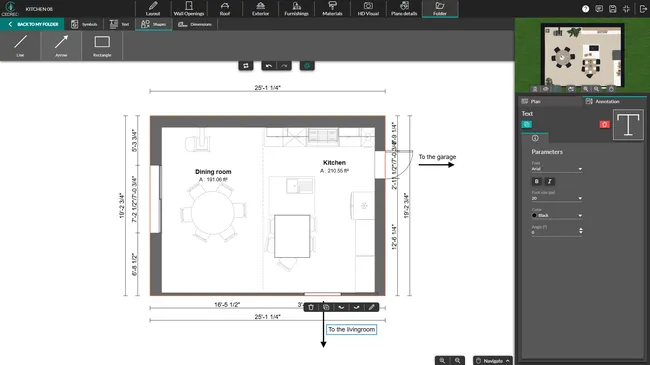The image size is (650, 365).
Task: Open the Color dropdown showing Black
Action: [557, 215]
